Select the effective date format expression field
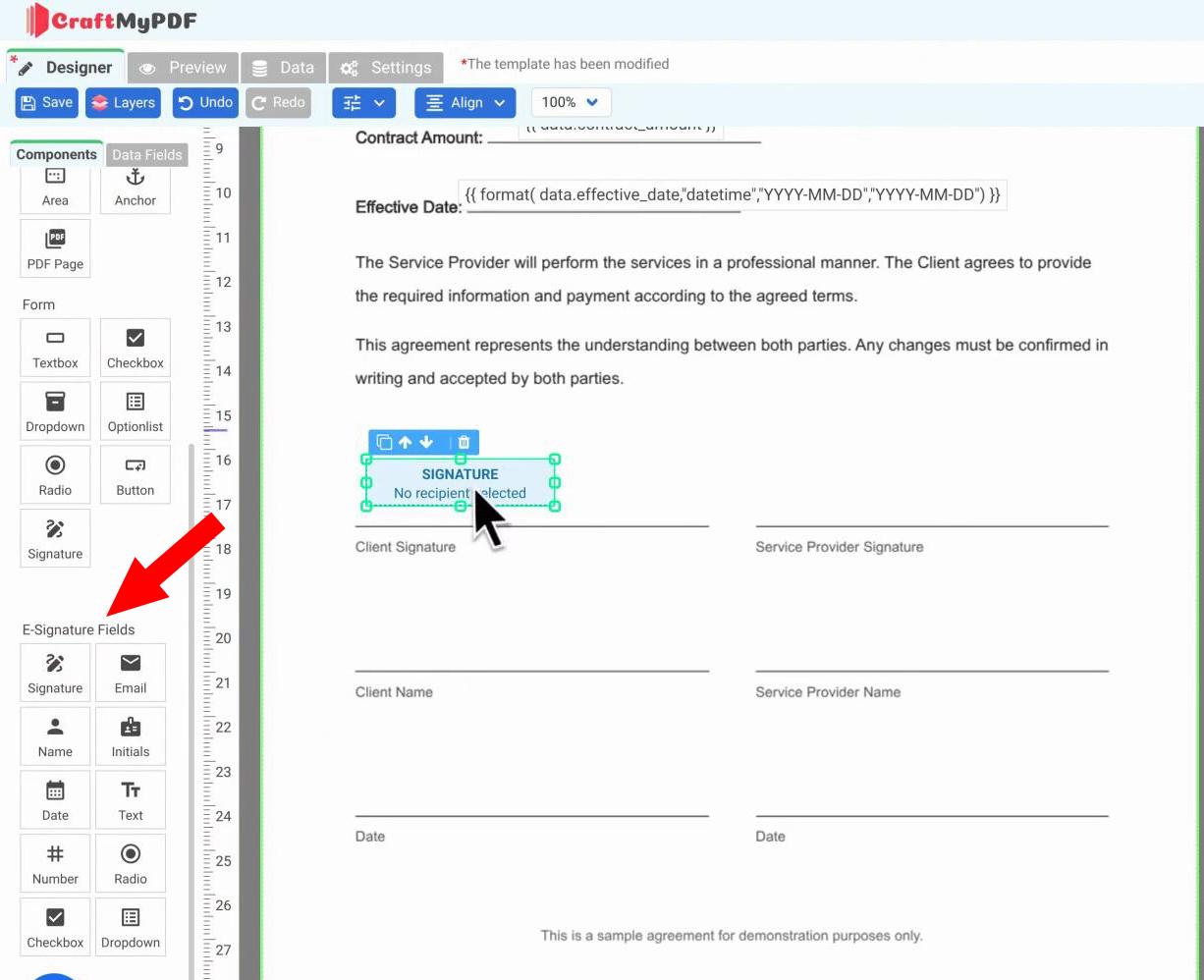This screenshot has height=980, width=1204. (733, 194)
